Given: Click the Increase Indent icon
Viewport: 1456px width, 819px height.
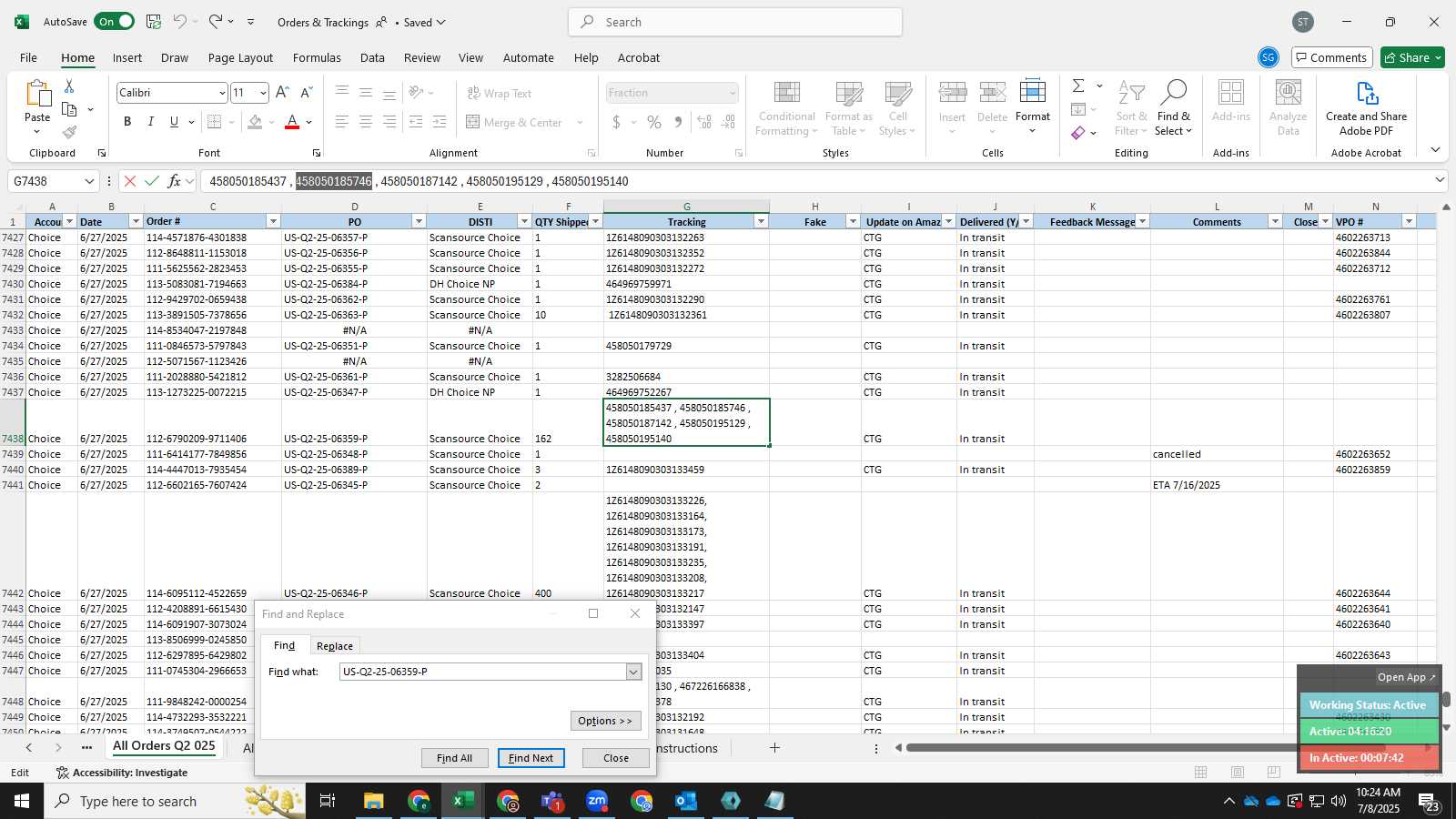Looking at the screenshot, I should tap(440, 122).
